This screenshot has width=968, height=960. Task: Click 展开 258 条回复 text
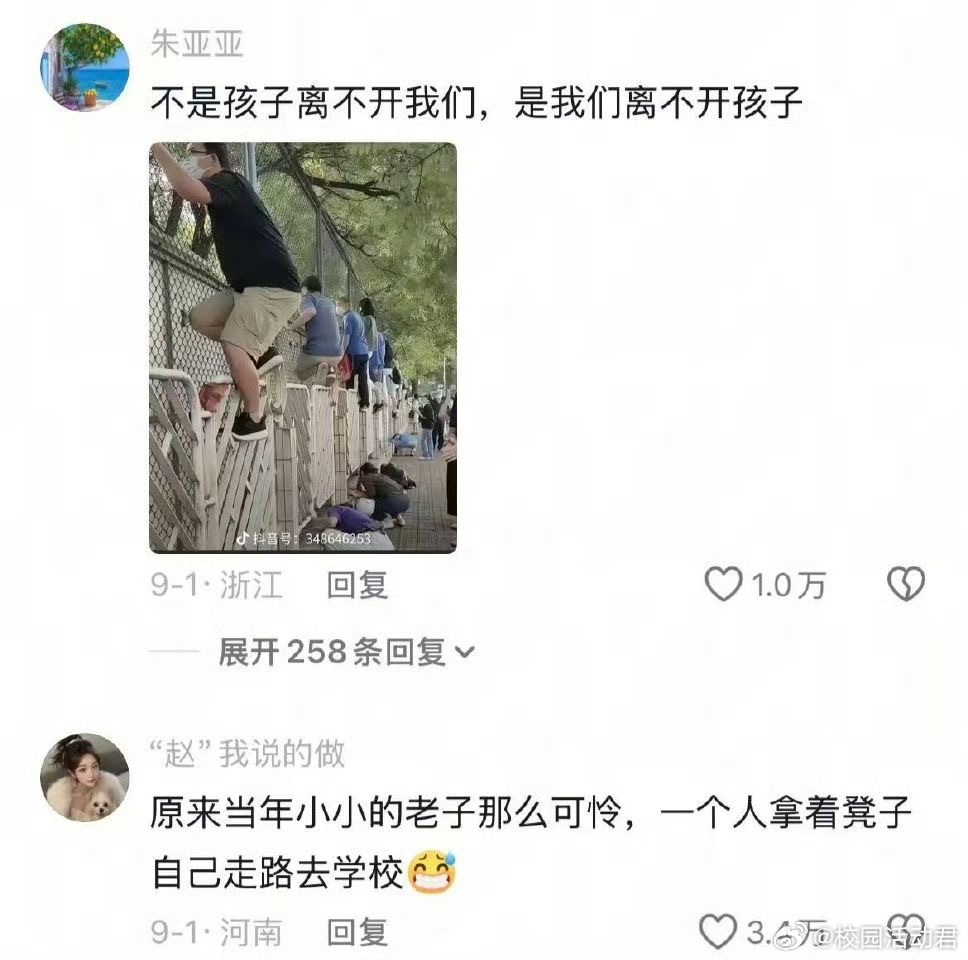click(332, 652)
